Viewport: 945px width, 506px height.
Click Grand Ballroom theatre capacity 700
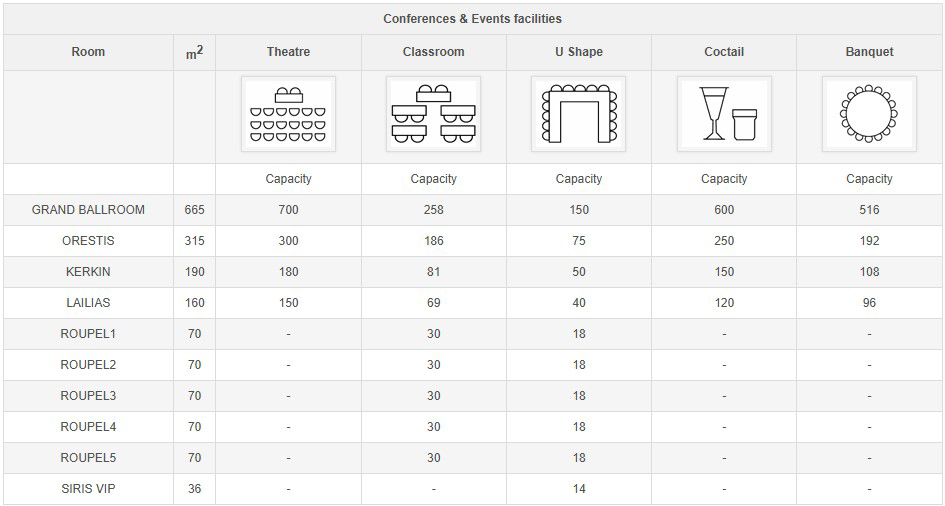click(288, 210)
